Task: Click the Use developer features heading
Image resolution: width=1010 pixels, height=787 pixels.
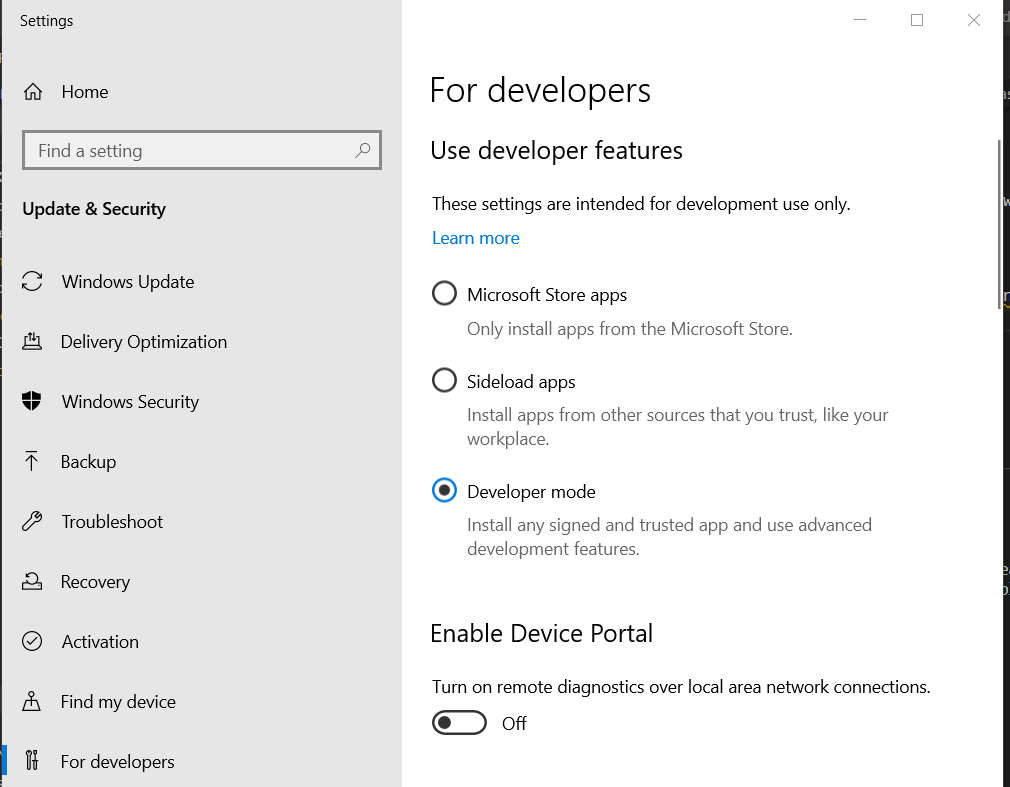Action: [x=557, y=151]
